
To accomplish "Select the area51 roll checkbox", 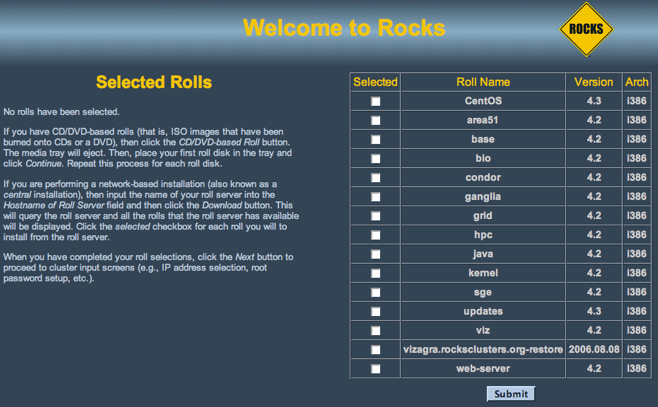I will pos(376,120).
